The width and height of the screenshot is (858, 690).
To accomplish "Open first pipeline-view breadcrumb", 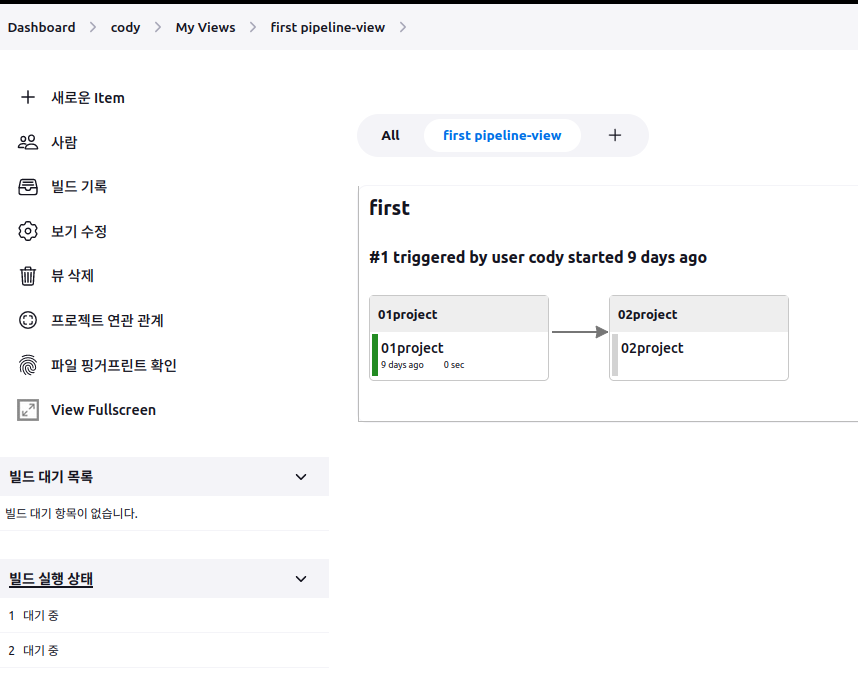I will (x=328, y=27).
